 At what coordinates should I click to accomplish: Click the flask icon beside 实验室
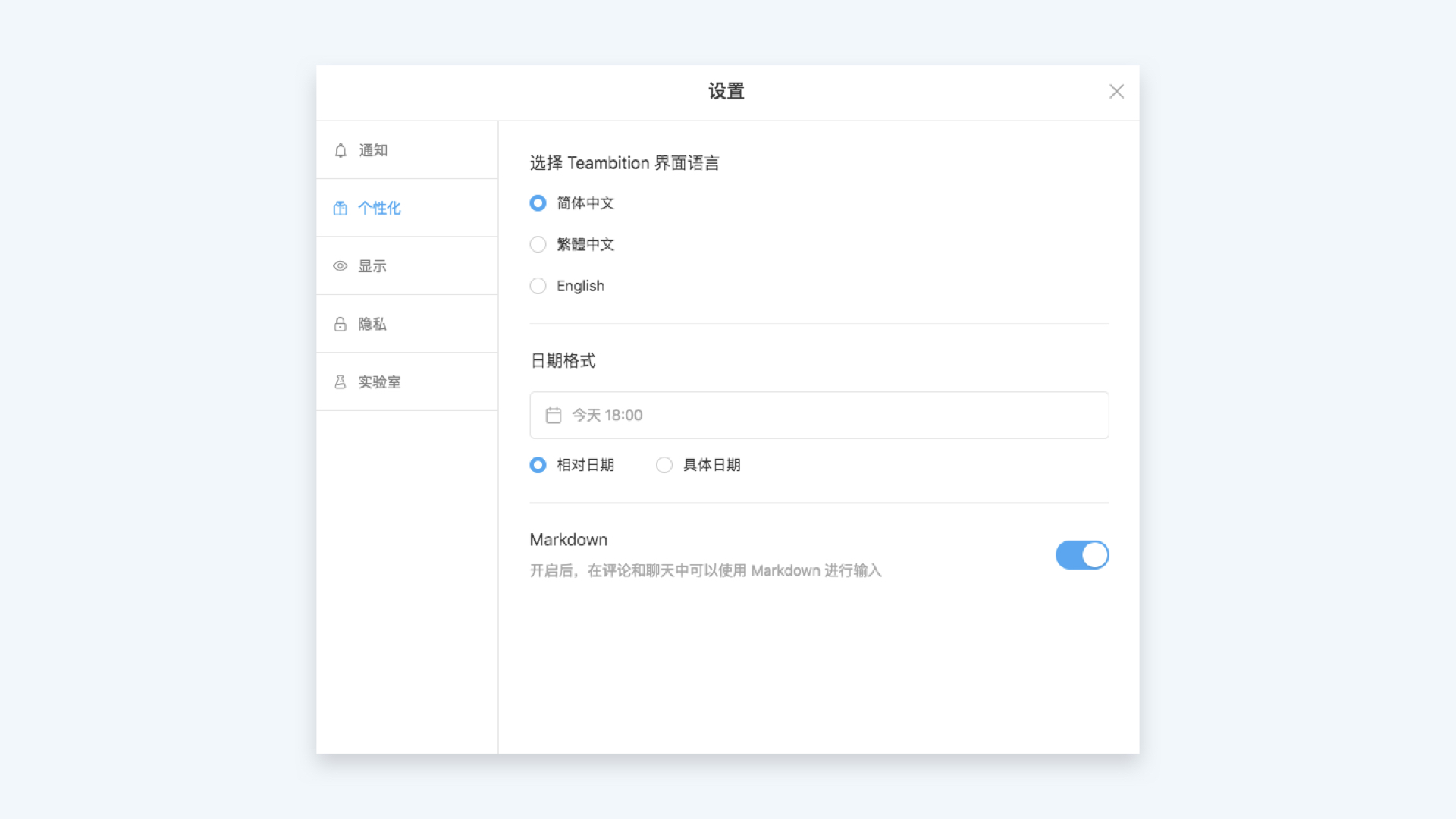tap(340, 382)
